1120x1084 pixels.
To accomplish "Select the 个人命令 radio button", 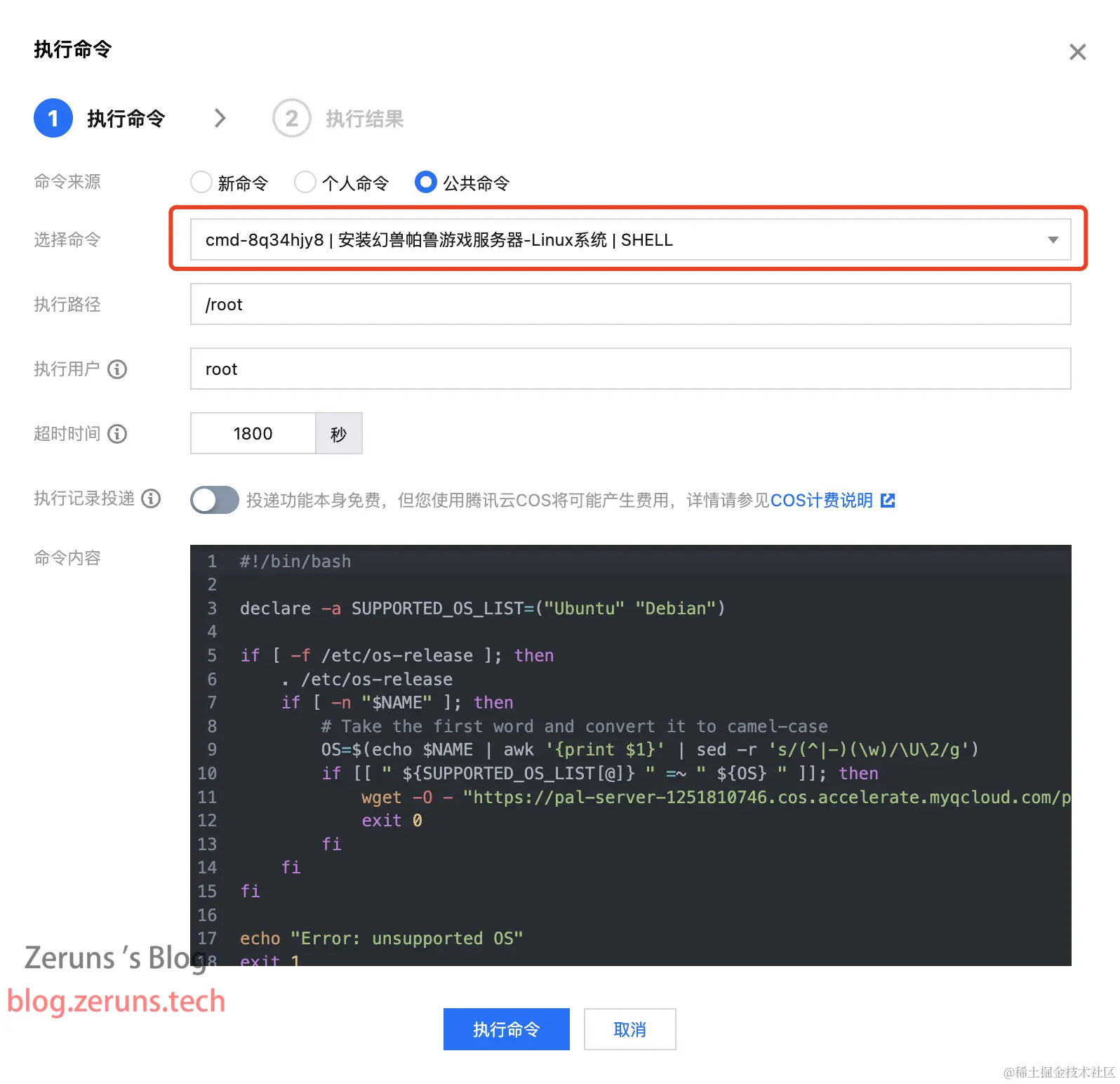I will click(x=305, y=182).
